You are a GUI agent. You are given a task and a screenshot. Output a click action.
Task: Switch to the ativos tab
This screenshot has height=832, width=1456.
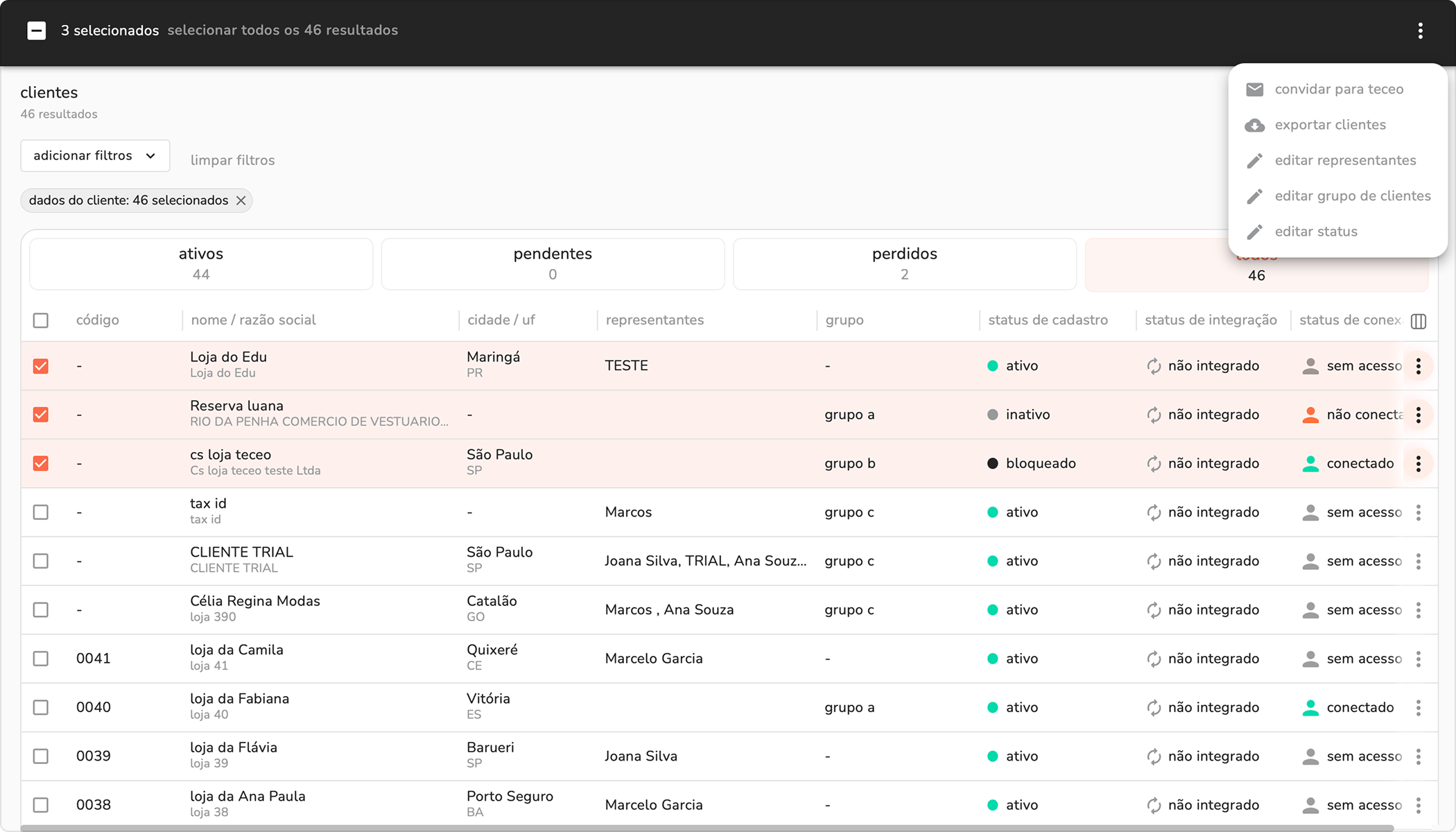(201, 263)
